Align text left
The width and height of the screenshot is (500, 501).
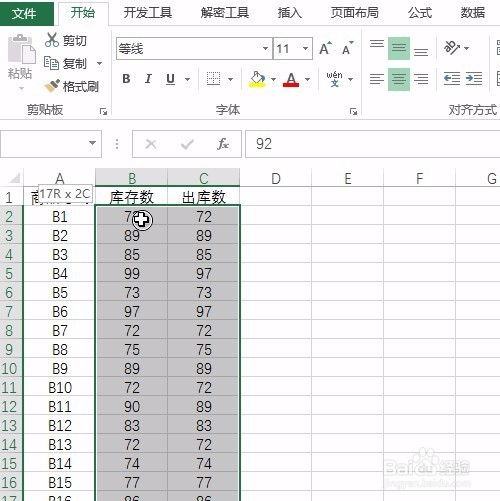(x=377, y=79)
